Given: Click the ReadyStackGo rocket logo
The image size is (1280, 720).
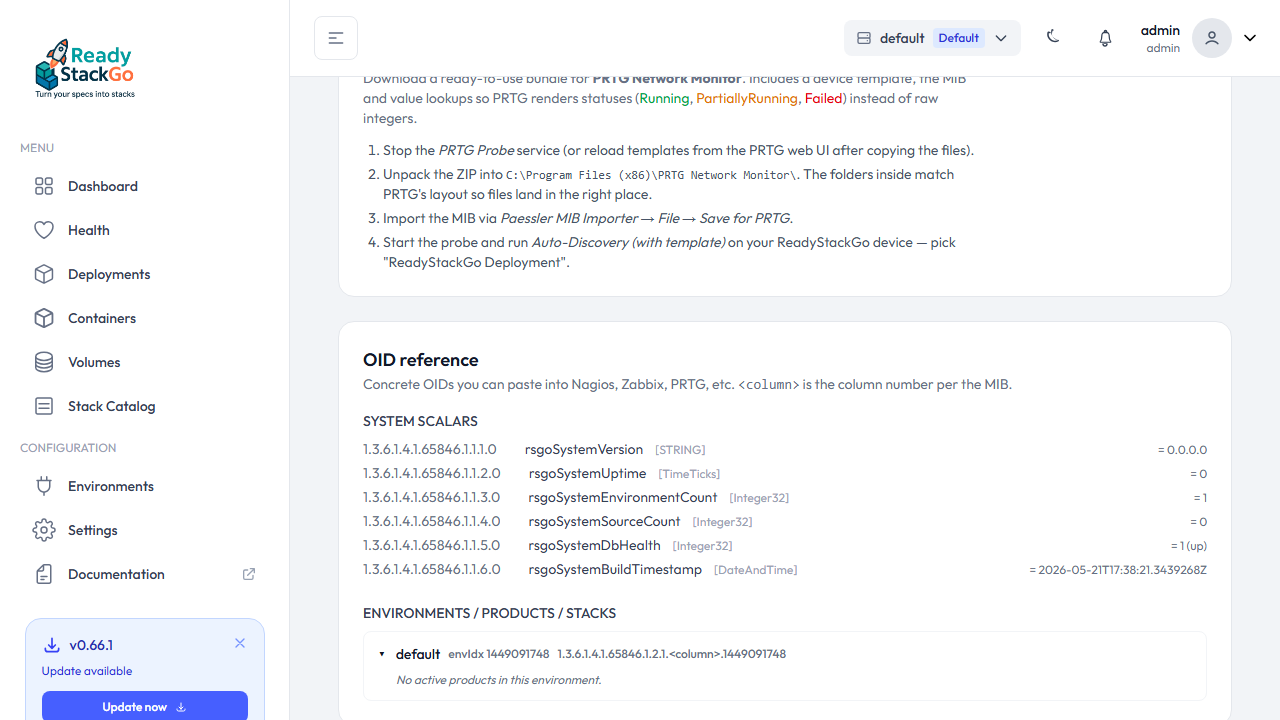Looking at the screenshot, I should pos(85,69).
